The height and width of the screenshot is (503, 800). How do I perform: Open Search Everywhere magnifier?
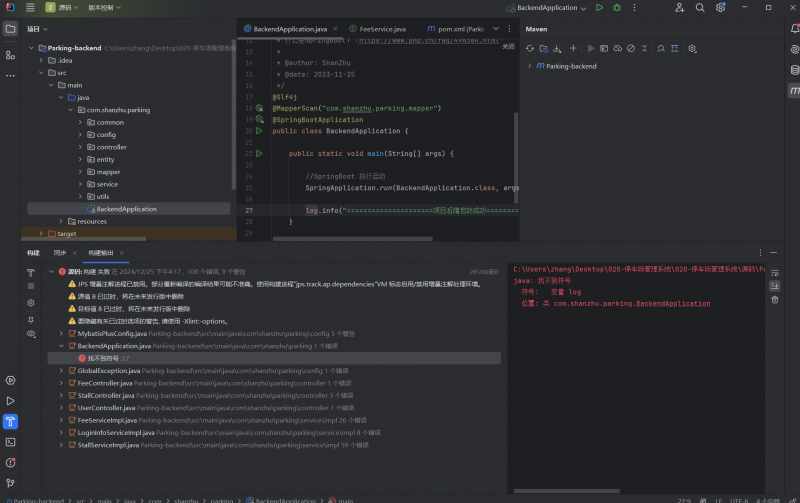coord(700,8)
